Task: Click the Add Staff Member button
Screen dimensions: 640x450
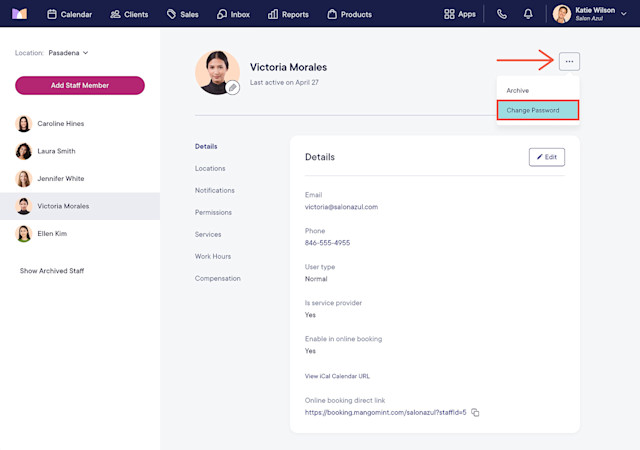Action: (x=80, y=85)
